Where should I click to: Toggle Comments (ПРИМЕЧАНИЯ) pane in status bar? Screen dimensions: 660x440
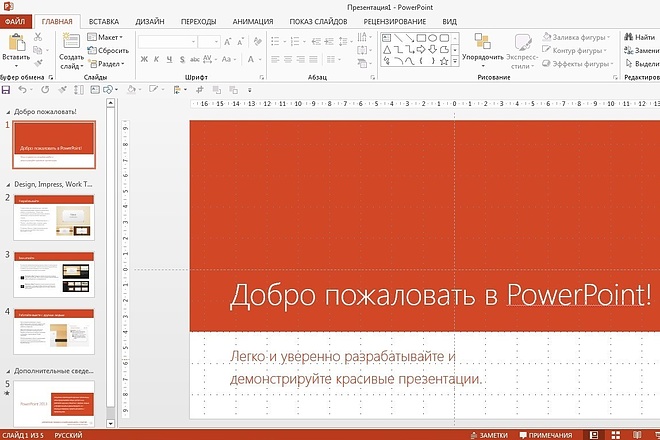(546, 435)
